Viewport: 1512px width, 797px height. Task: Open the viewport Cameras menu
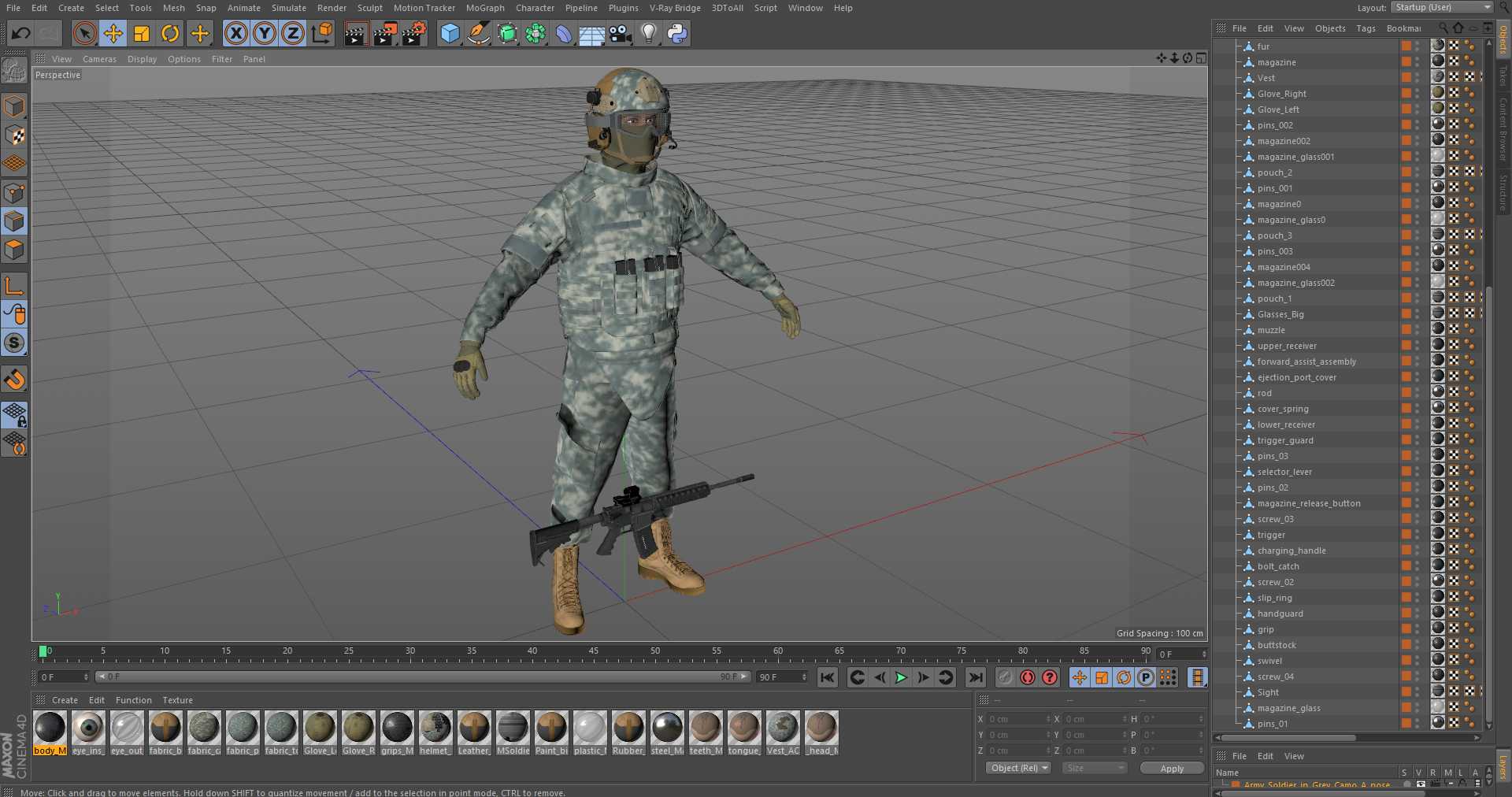pyautogui.click(x=99, y=59)
